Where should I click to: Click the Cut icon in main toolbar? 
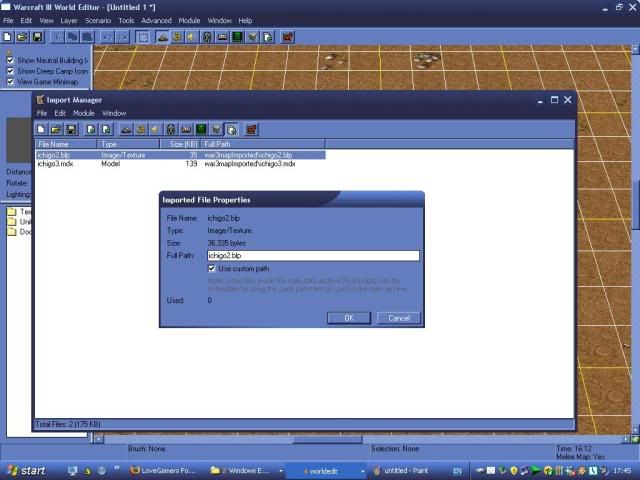point(57,37)
